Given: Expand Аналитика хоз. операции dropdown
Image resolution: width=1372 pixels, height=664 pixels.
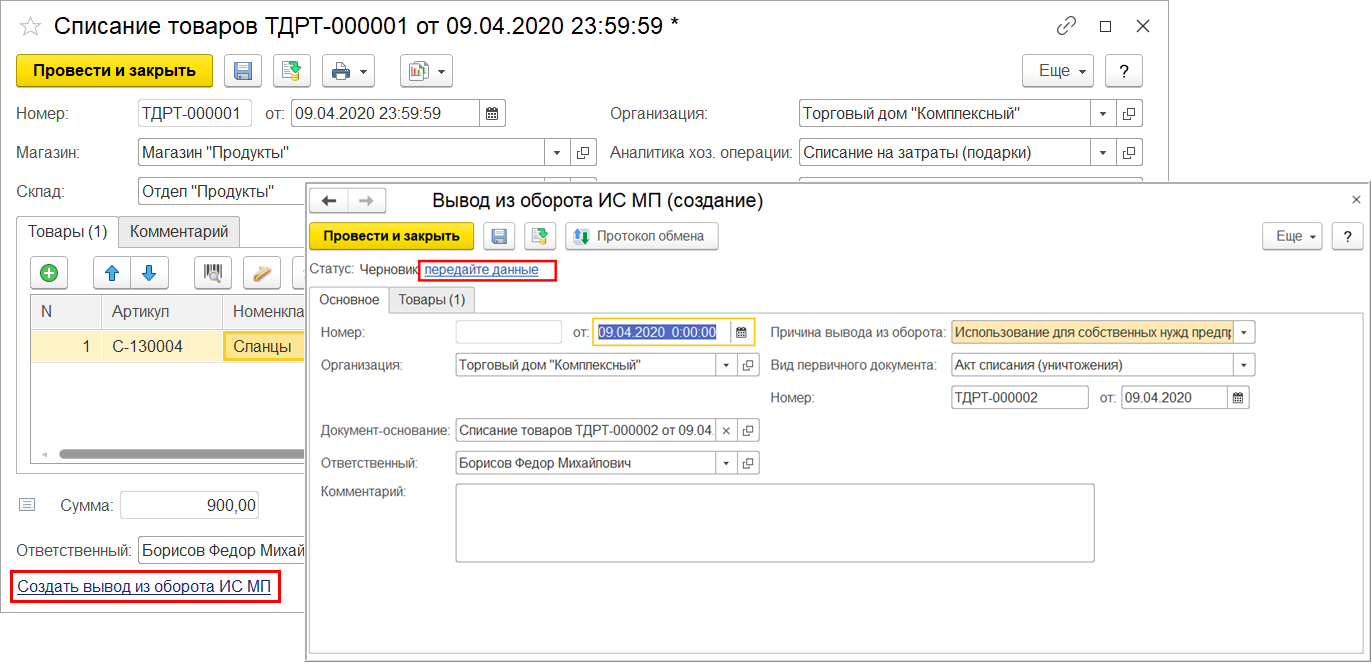Looking at the screenshot, I should click(1103, 153).
